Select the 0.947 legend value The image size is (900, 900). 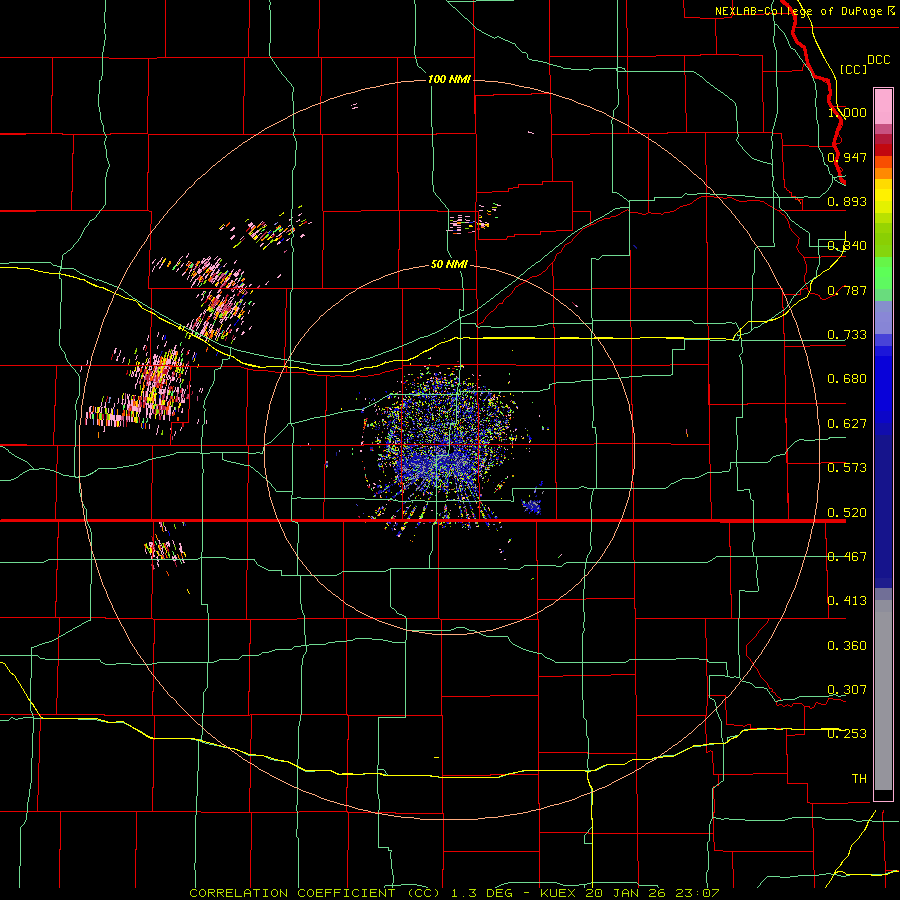(x=847, y=157)
